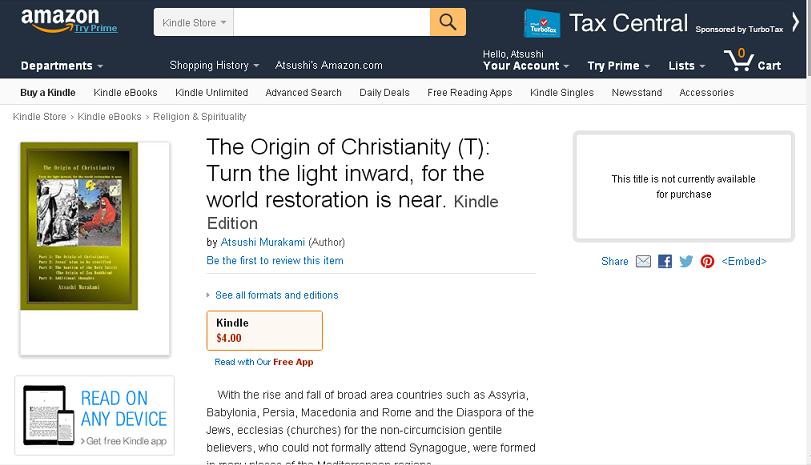Share on Twitter icon
The width and height of the screenshot is (811, 465).
point(686,261)
